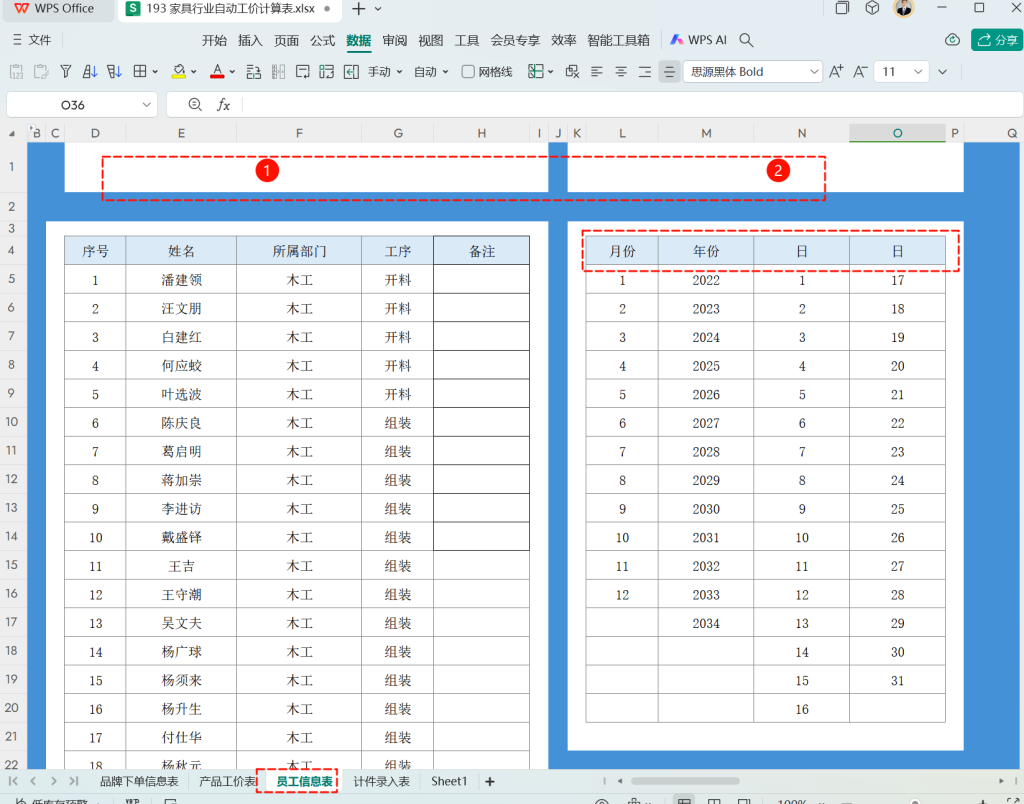Sort ascending with the A-to-Z icon
The image size is (1024, 804).
click(90, 72)
